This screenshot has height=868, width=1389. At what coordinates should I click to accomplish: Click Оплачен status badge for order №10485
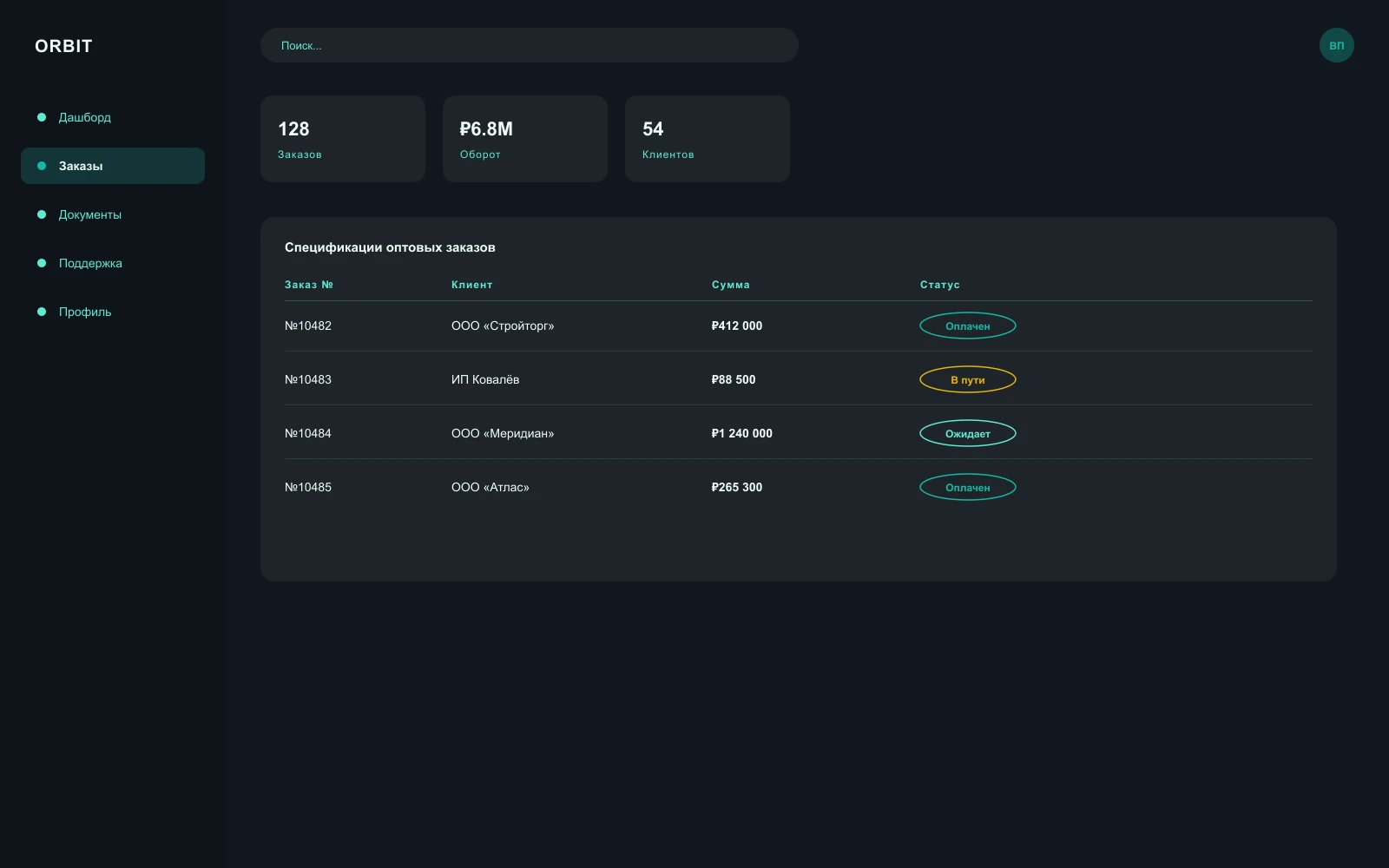point(968,487)
